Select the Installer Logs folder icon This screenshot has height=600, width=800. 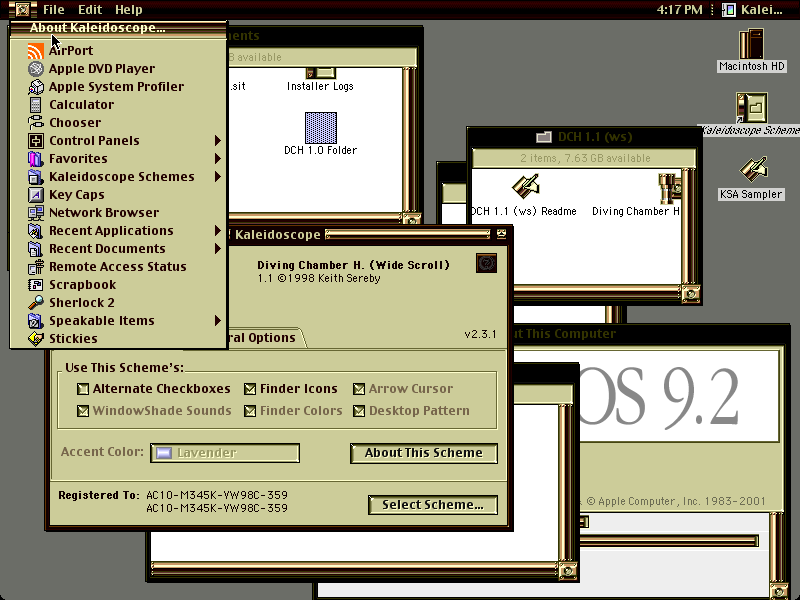[320, 72]
